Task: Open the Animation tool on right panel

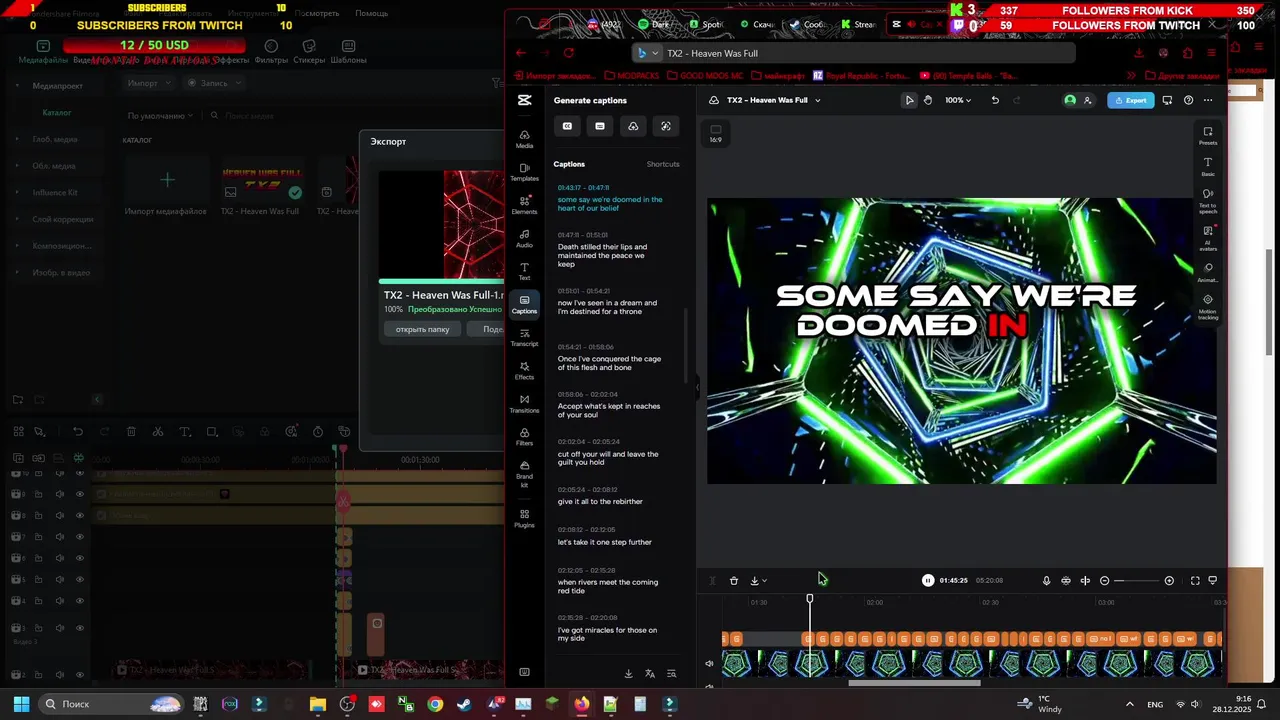Action: (1208, 272)
